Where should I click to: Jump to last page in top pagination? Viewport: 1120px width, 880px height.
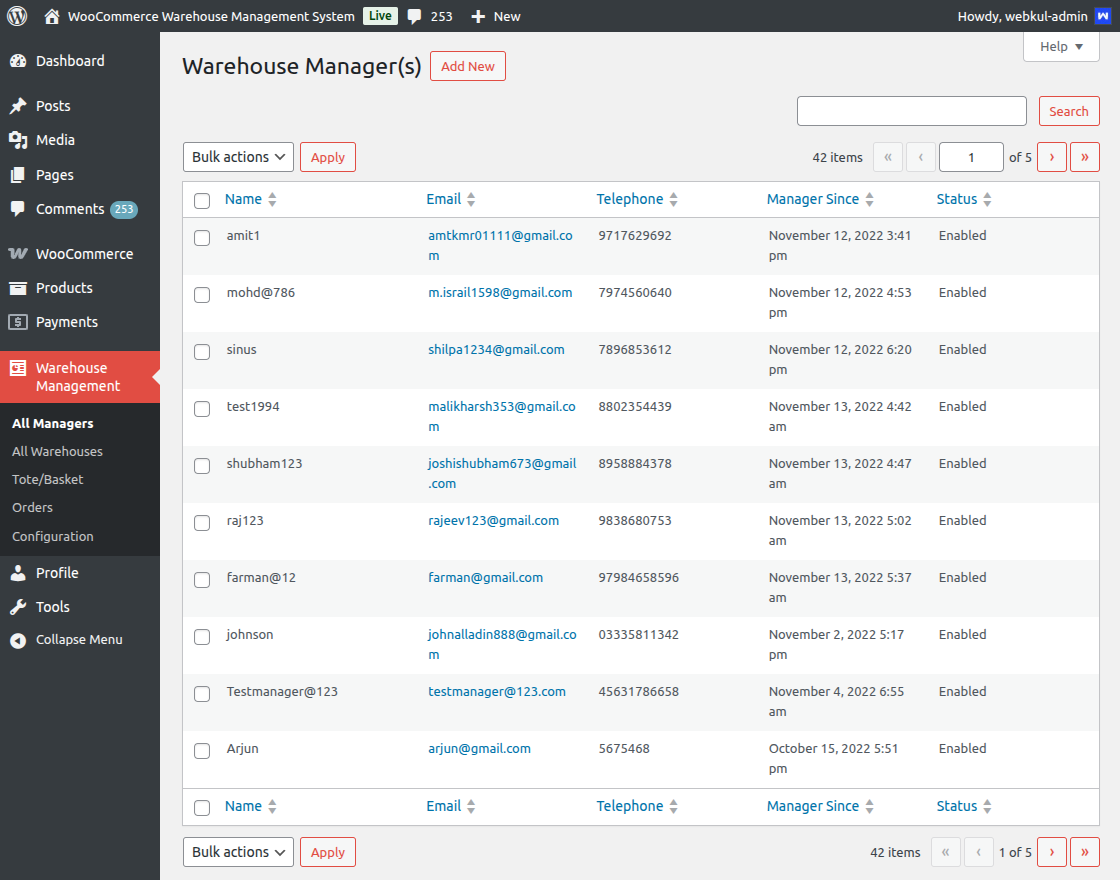click(x=1084, y=157)
